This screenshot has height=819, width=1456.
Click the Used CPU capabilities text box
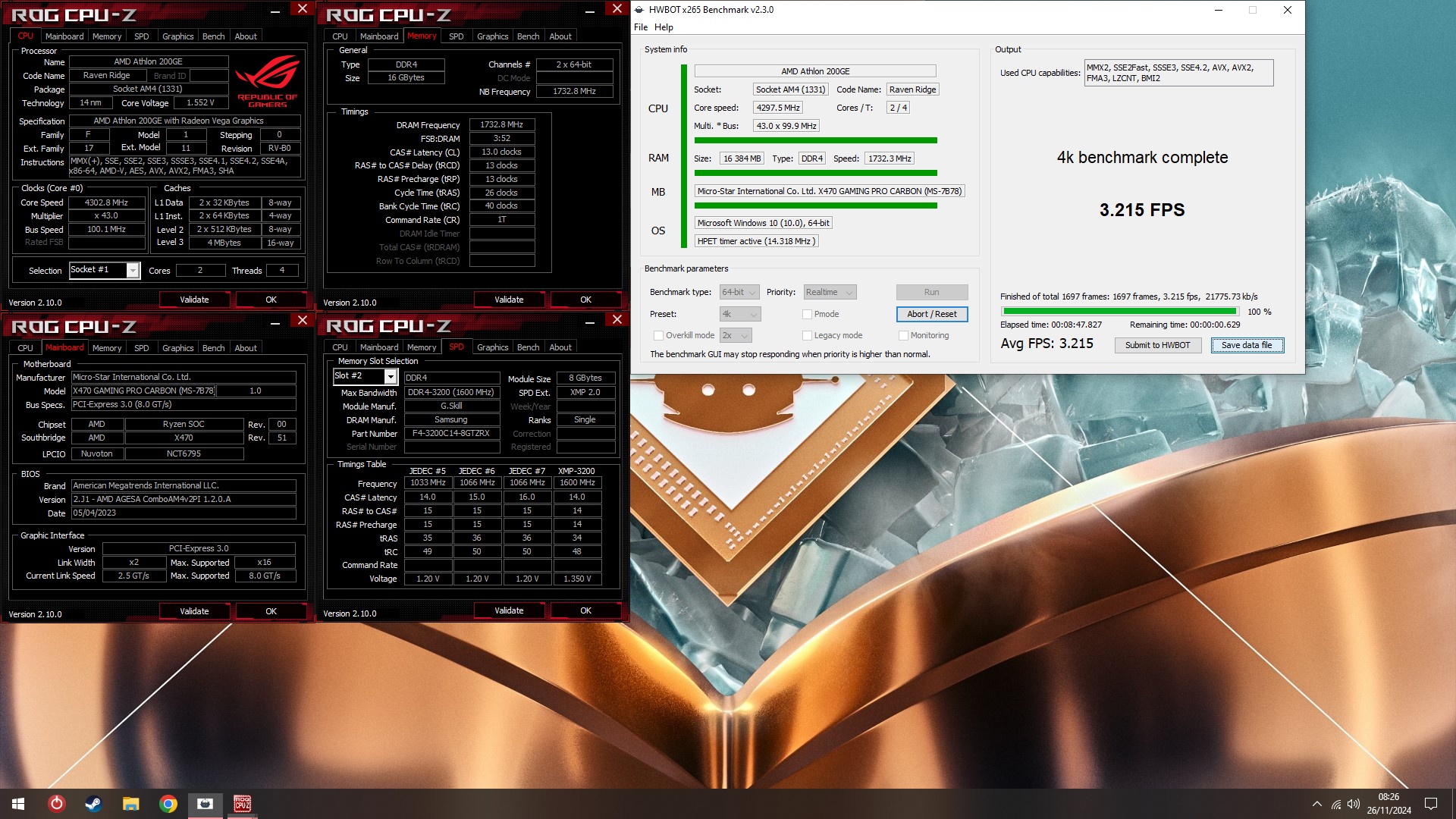(x=1178, y=73)
